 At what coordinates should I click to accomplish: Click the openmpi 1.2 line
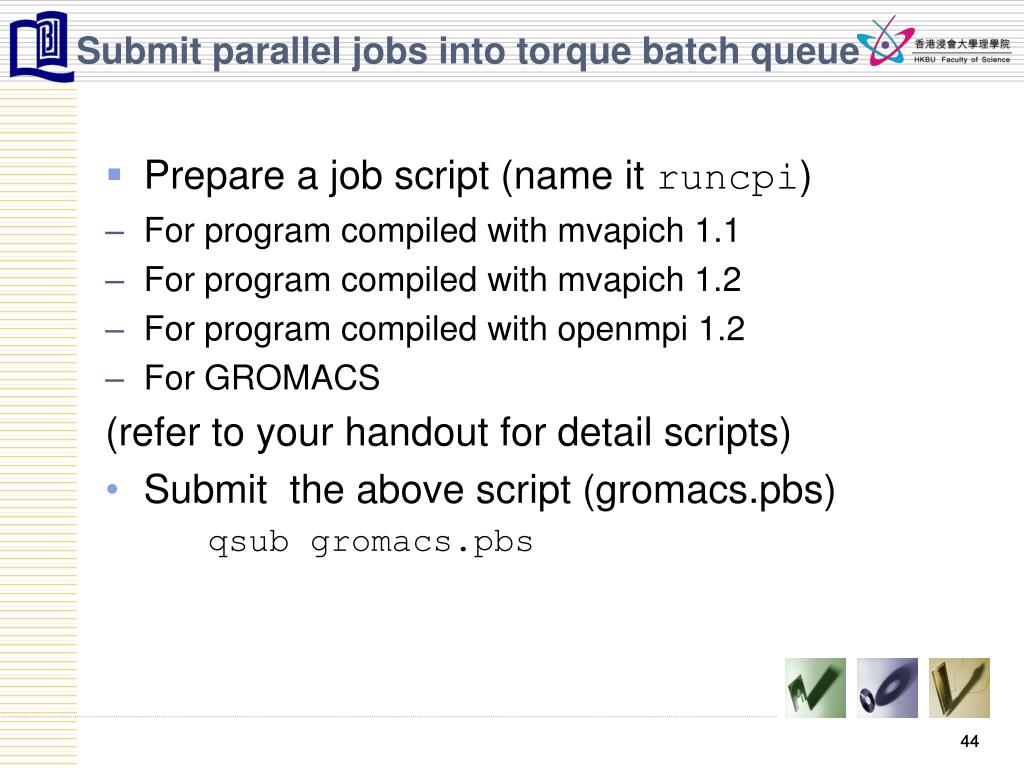coord(444,329)
